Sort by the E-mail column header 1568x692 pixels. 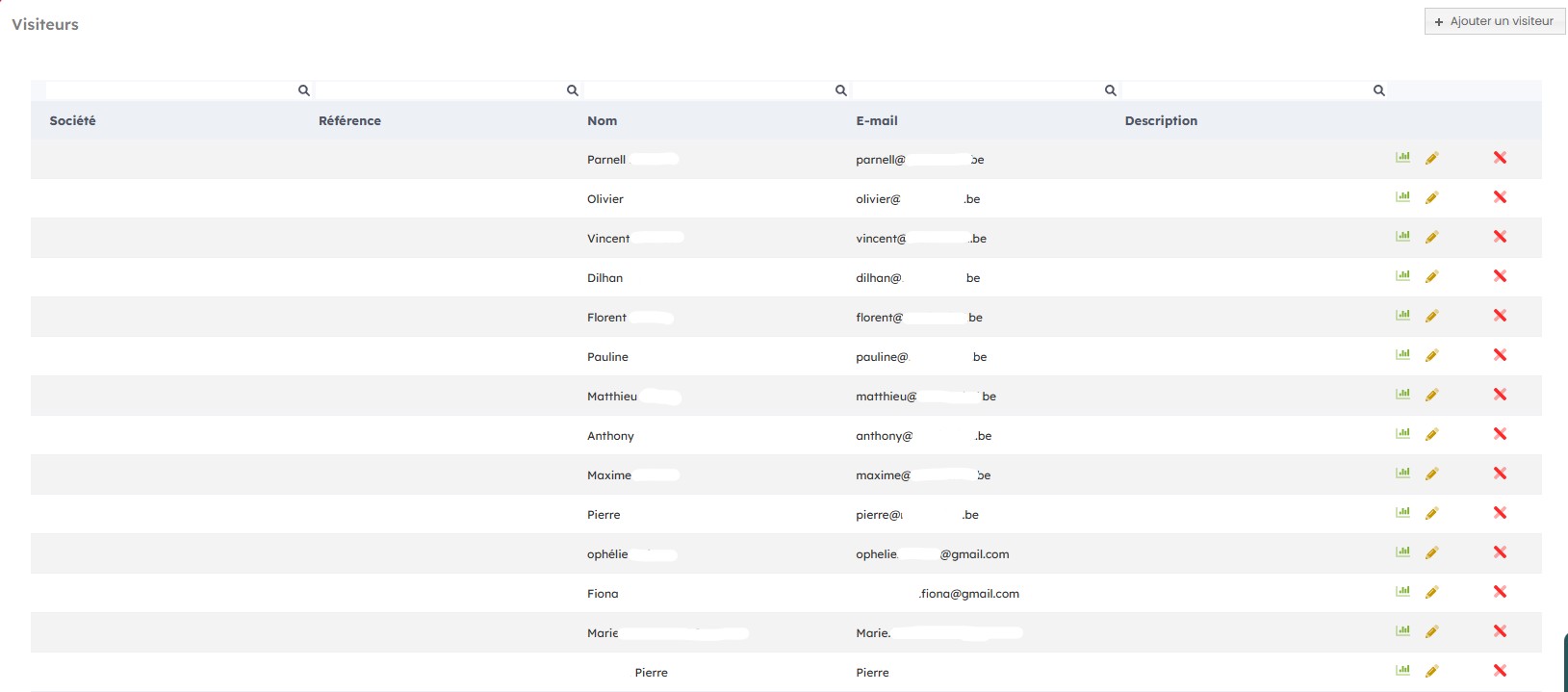pos(876,121)
